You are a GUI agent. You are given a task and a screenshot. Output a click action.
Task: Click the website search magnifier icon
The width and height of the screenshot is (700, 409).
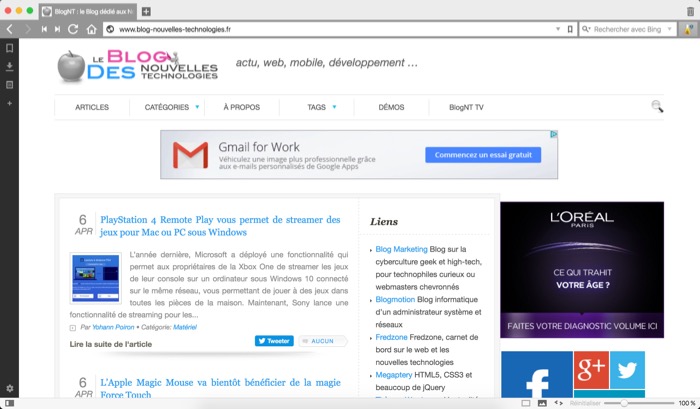pyautogui.click(x=657, y=106)
